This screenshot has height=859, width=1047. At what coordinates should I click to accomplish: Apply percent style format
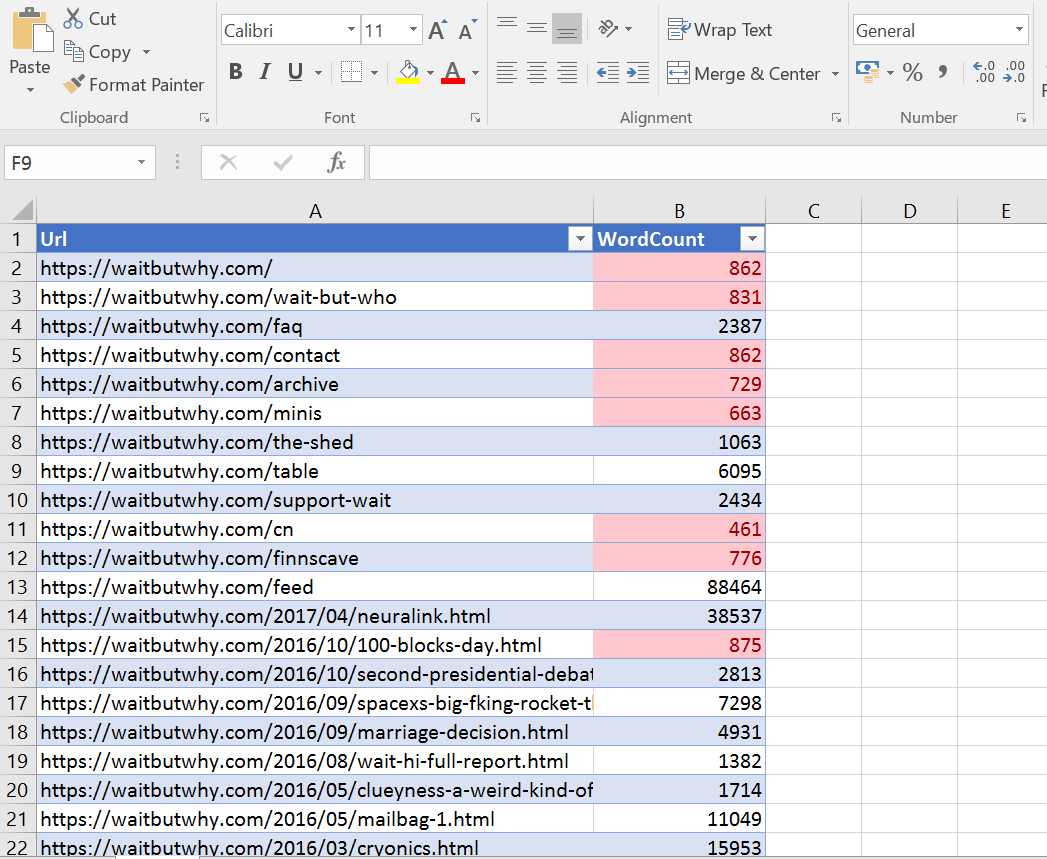tap(912, 71)
